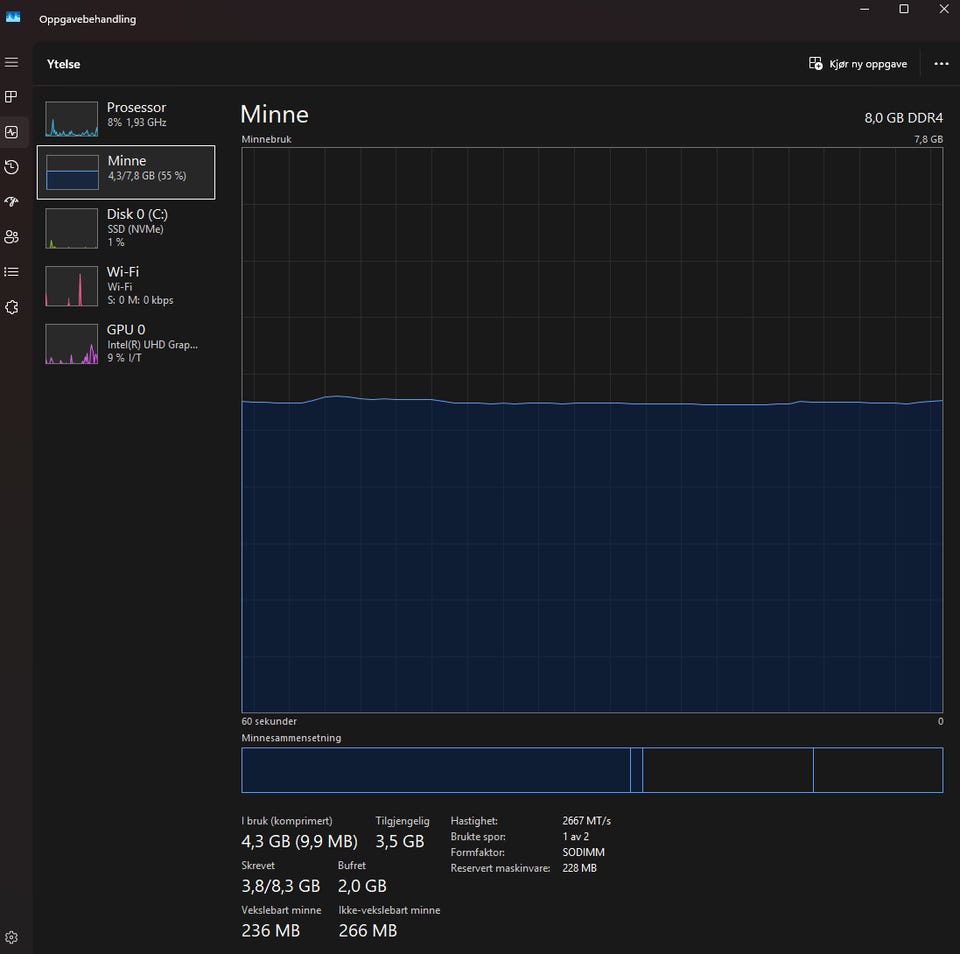Click the run new task icon
This screenshot has height=954, width=960.
click(x=816, y=64)
